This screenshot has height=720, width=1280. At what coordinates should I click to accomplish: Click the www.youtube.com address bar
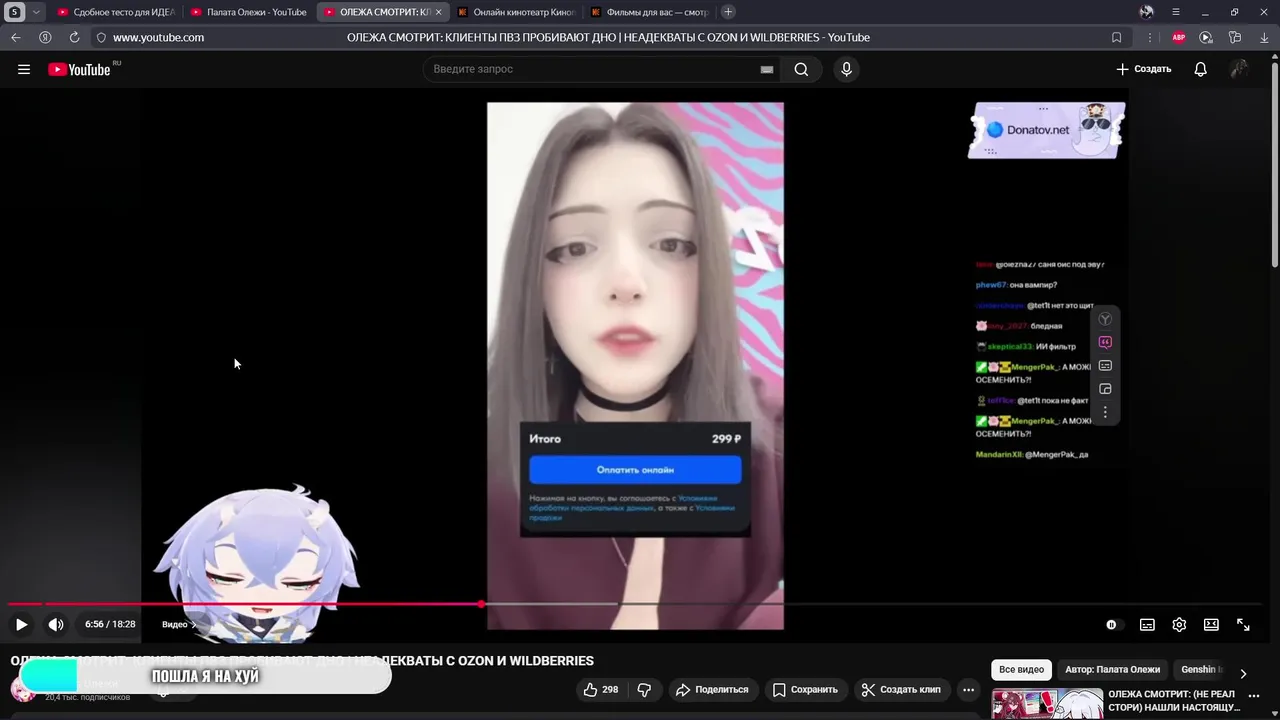point(158,37)
